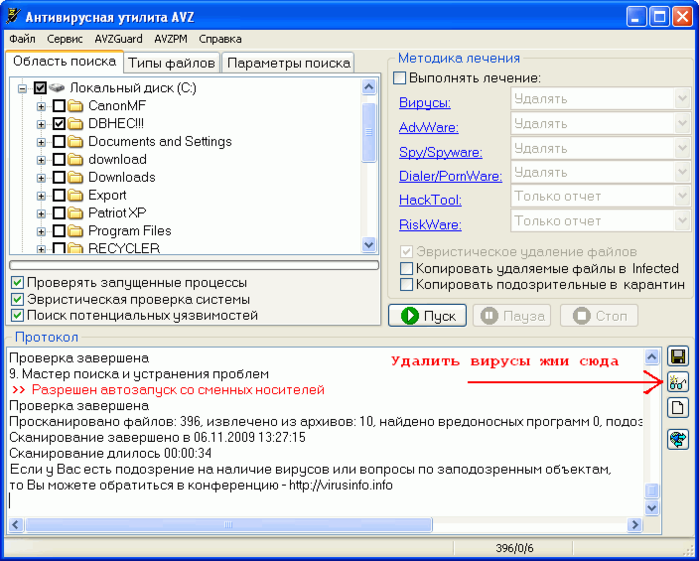Open the Вирусы action dropdown

click(x=682, y=99)
